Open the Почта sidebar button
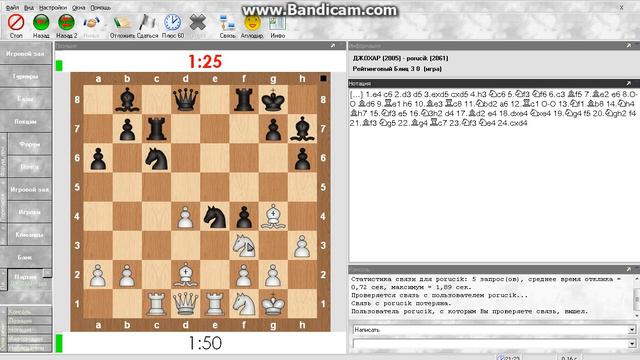Viewport: 640px width, 360px height. pyautogui.click(x=29, y=167)
